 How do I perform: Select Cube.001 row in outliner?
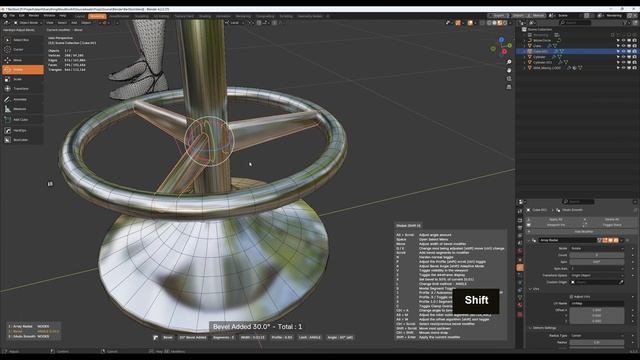[x=577, y=51]
